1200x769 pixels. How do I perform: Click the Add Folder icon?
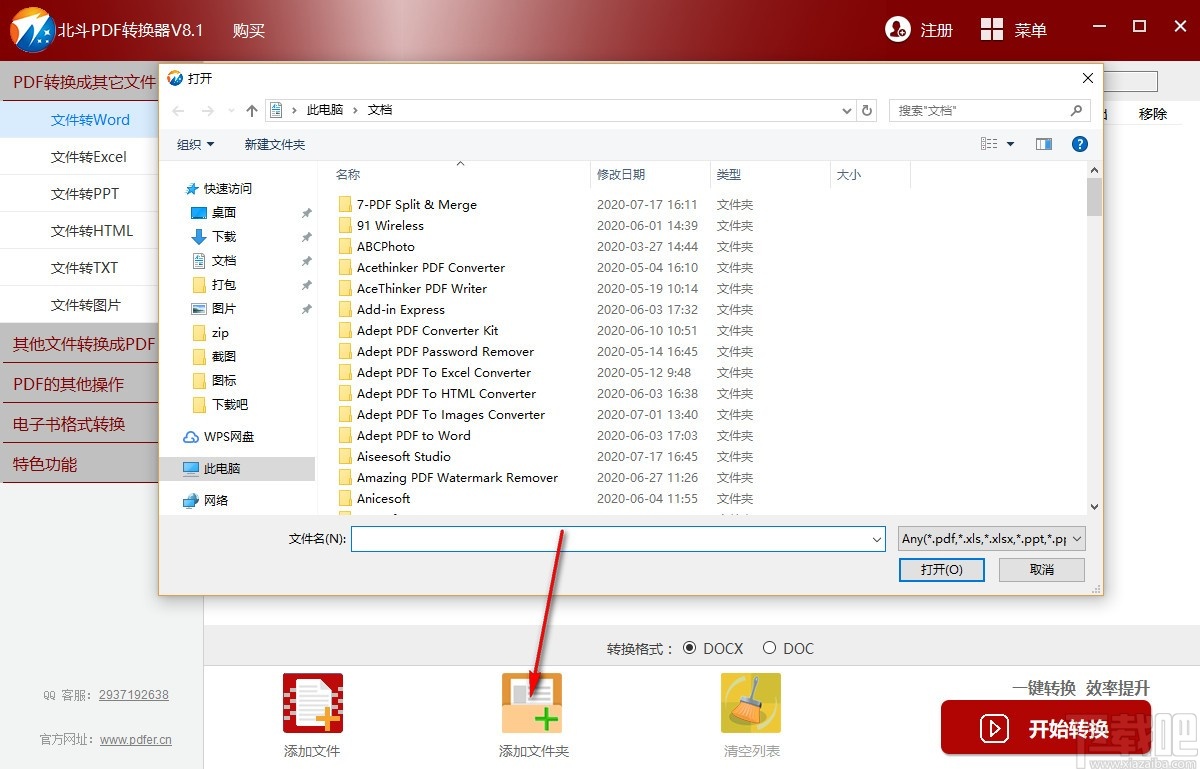point(532,703)
